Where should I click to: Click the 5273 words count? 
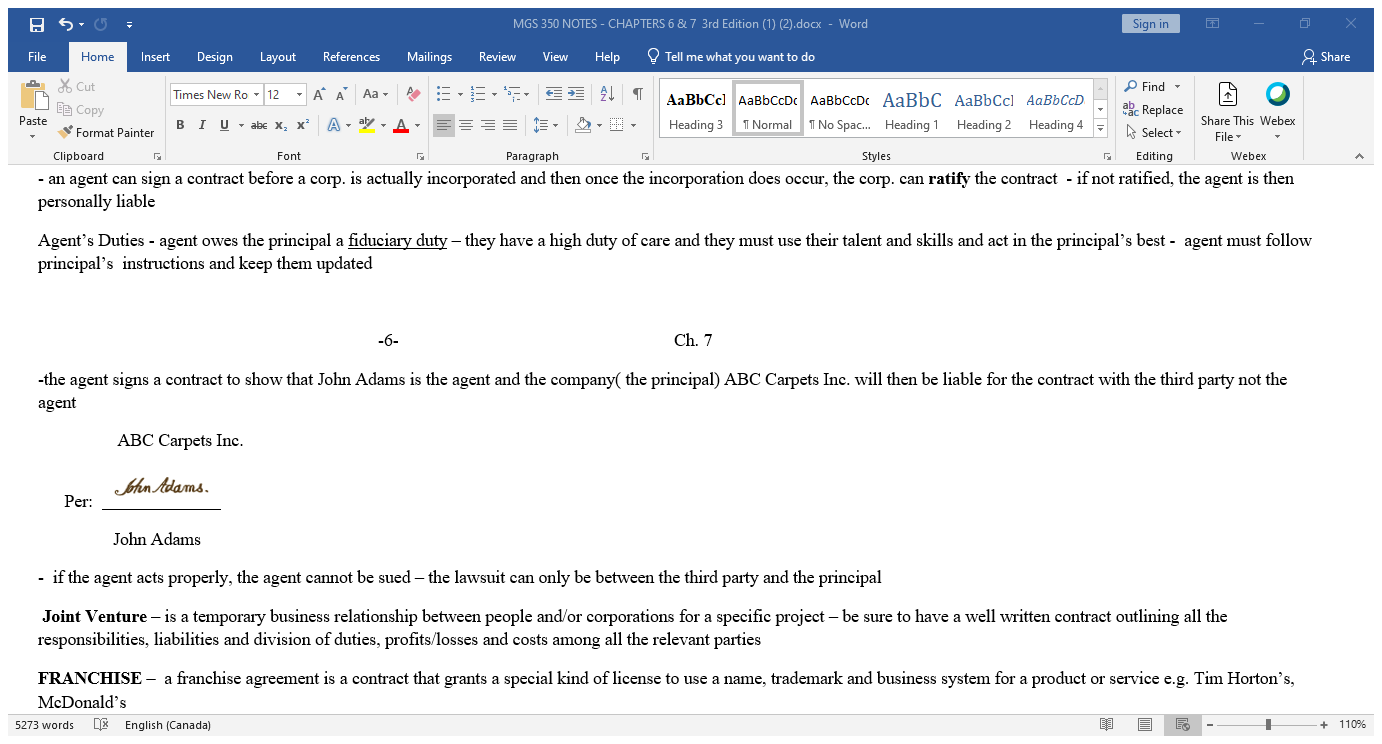tap(44, 725)
